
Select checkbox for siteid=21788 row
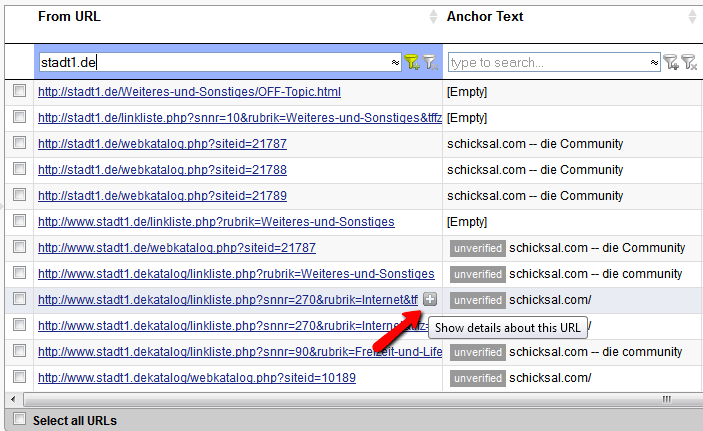click(x=19, y=169)
